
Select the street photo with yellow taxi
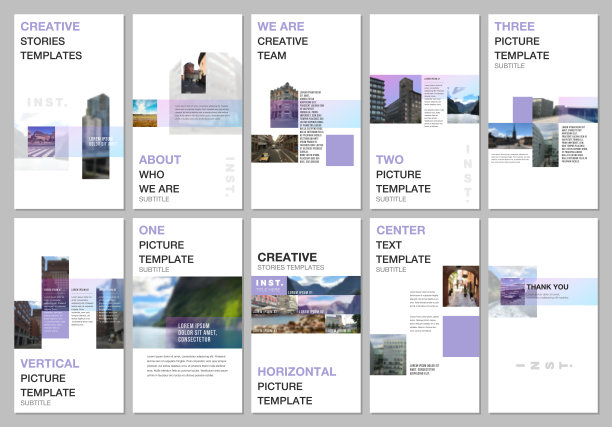tap(274, 149)
